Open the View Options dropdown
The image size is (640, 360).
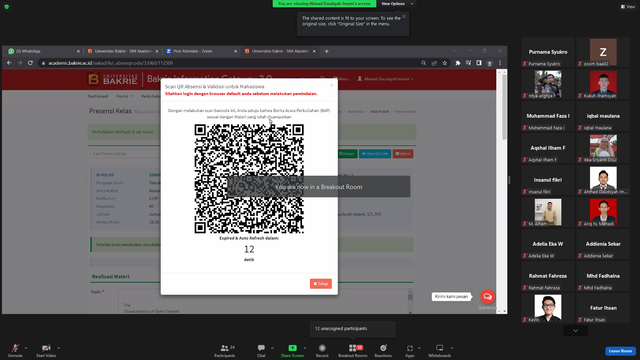coord(397,4)
